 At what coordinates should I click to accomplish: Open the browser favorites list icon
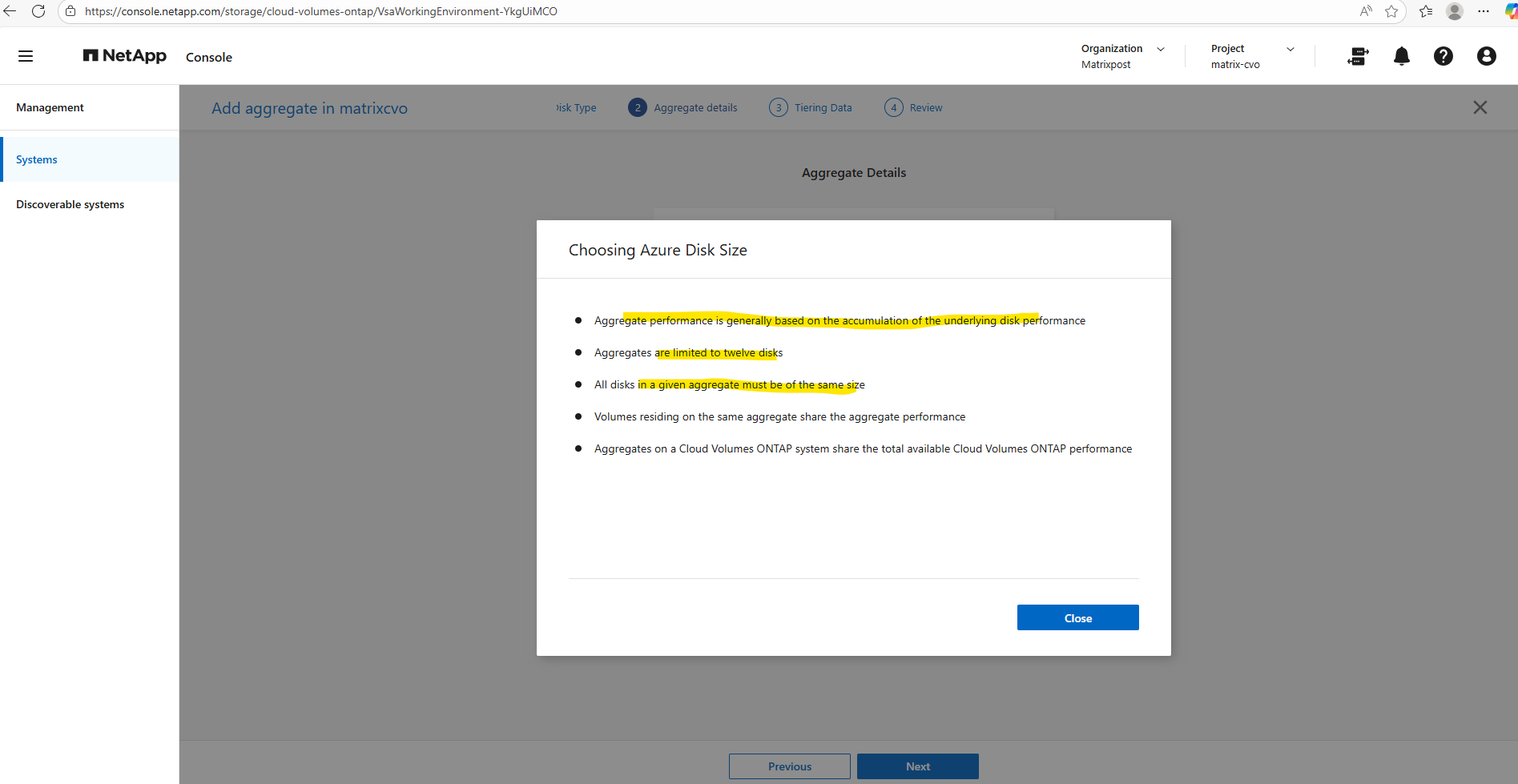[x=1426, y=11]
